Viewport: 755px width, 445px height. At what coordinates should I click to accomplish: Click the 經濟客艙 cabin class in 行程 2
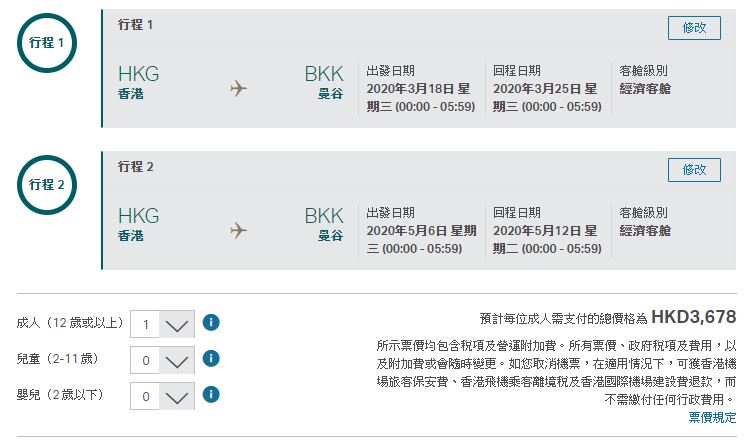point(645,231)
